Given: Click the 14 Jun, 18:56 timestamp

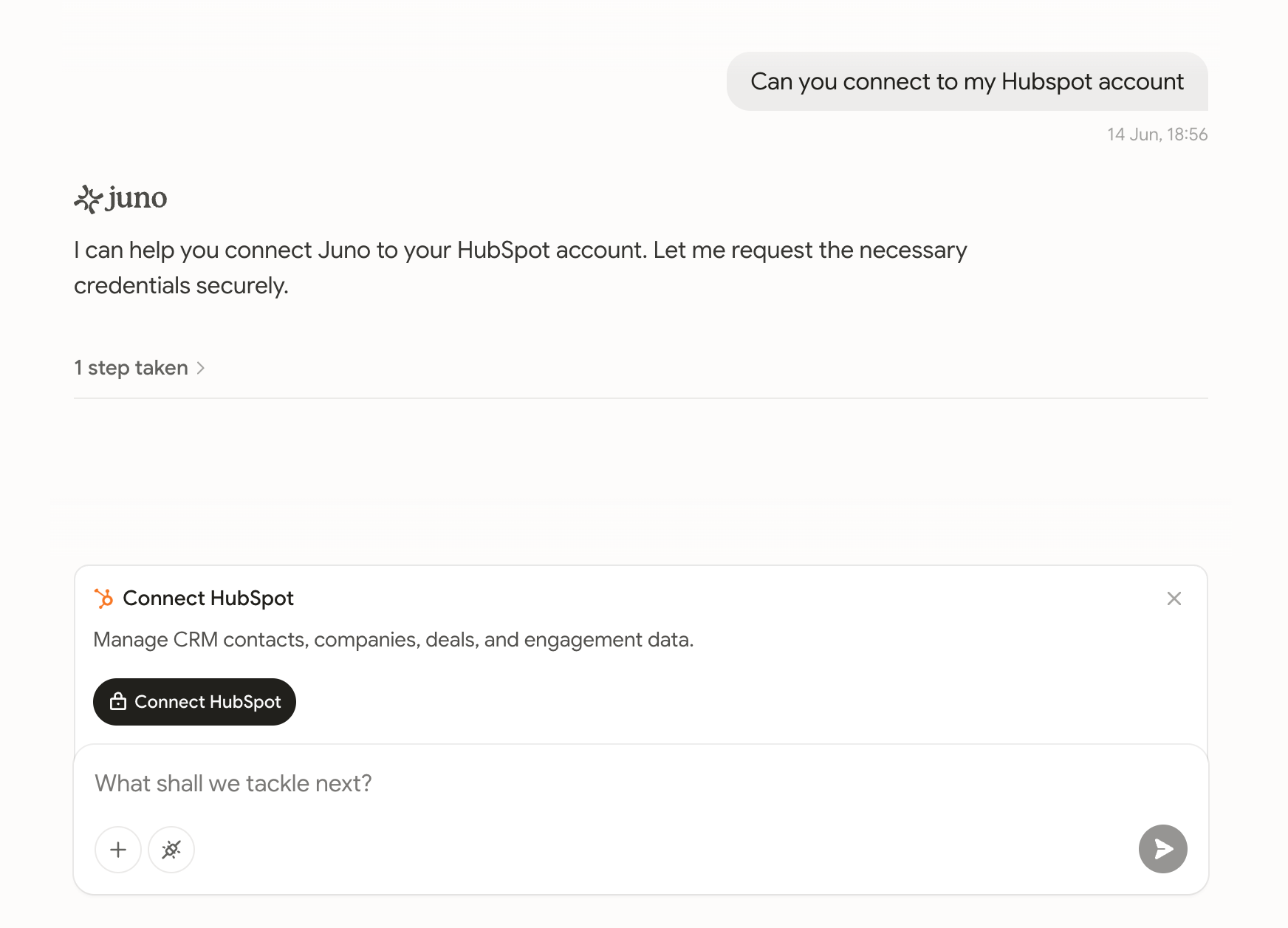Looking at the screenshot, I should click(x=1157, y=134).
